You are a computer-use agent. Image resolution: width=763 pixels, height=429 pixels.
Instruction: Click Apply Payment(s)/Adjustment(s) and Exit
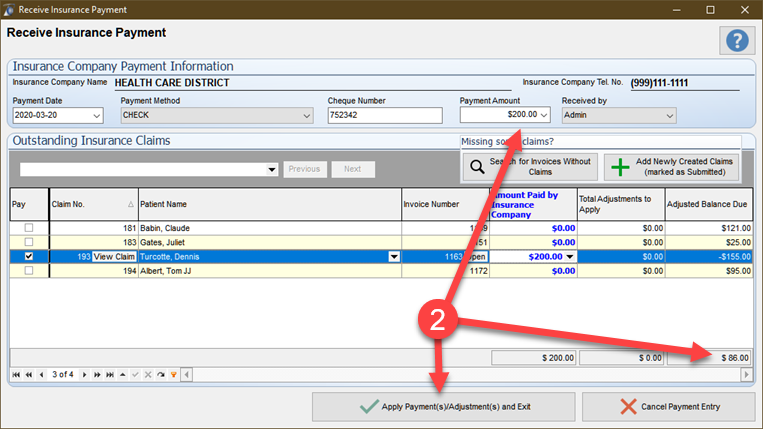[x=443, y=407]
